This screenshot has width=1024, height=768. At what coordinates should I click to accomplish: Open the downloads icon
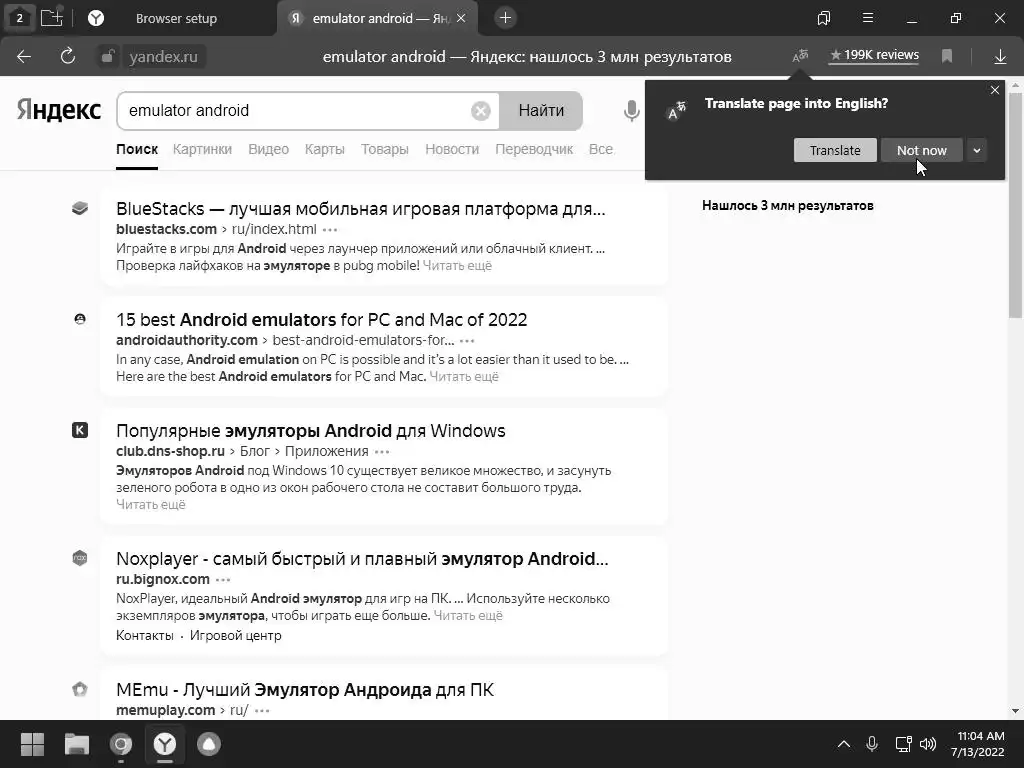point(1000,57)
